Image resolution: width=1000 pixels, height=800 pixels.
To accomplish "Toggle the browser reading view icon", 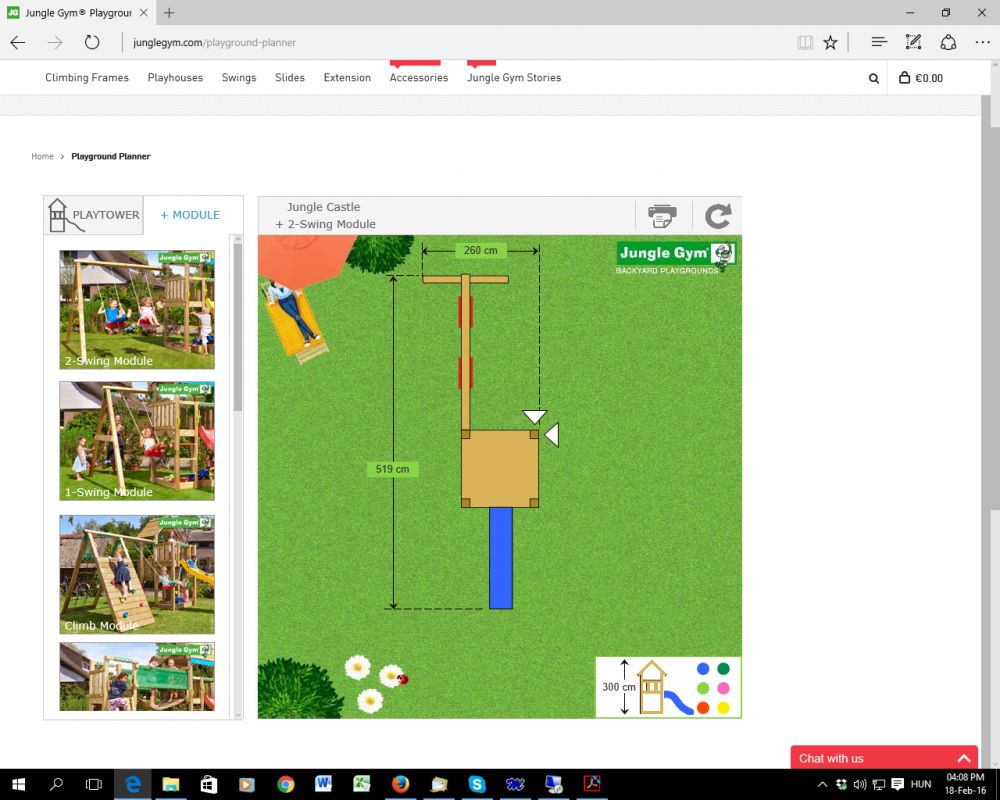I will pos(805,43).
